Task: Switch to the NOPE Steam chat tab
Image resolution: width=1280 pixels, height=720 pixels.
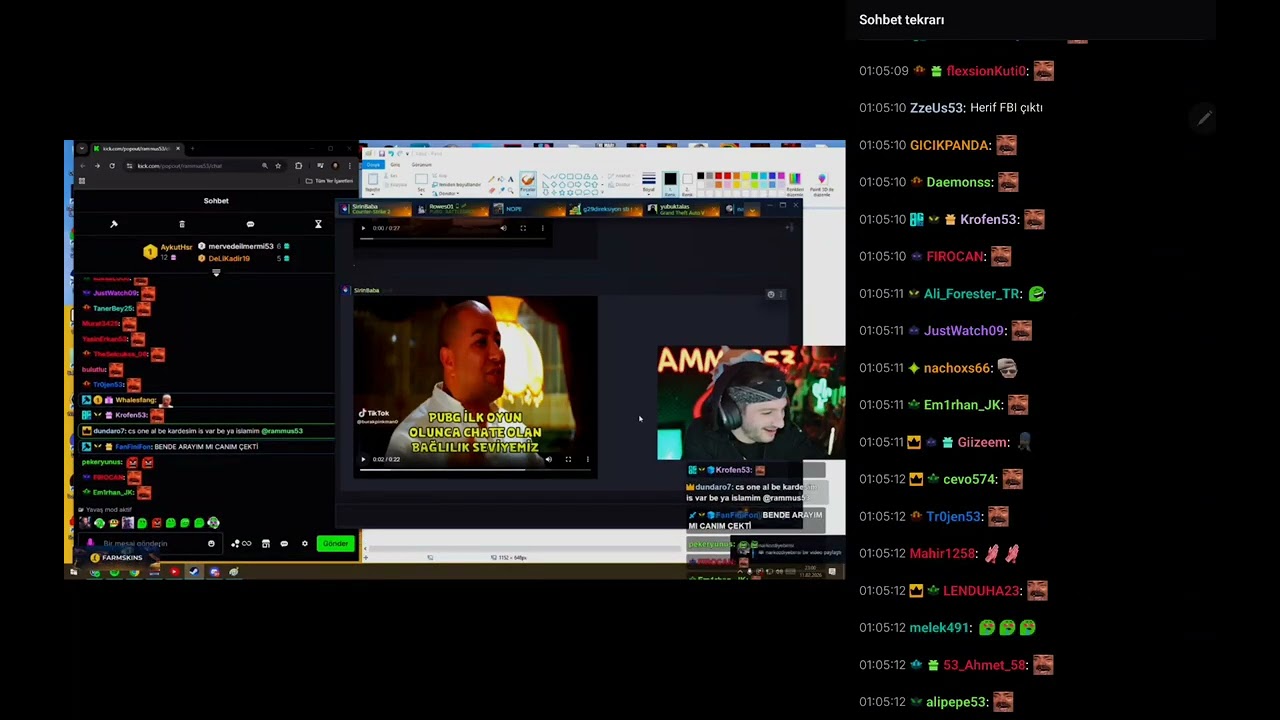Action: 529,209
